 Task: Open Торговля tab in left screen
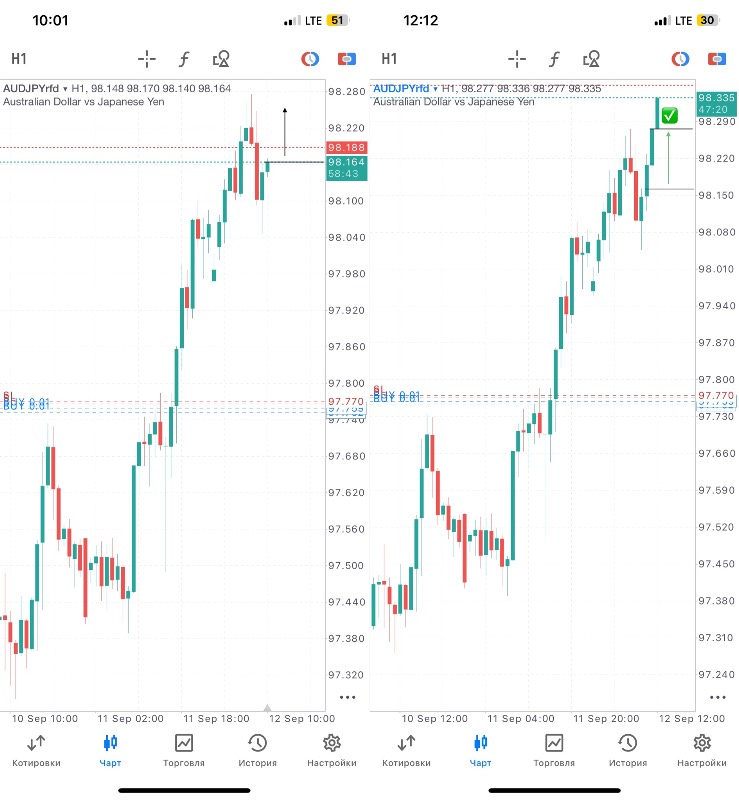point(183,750)
